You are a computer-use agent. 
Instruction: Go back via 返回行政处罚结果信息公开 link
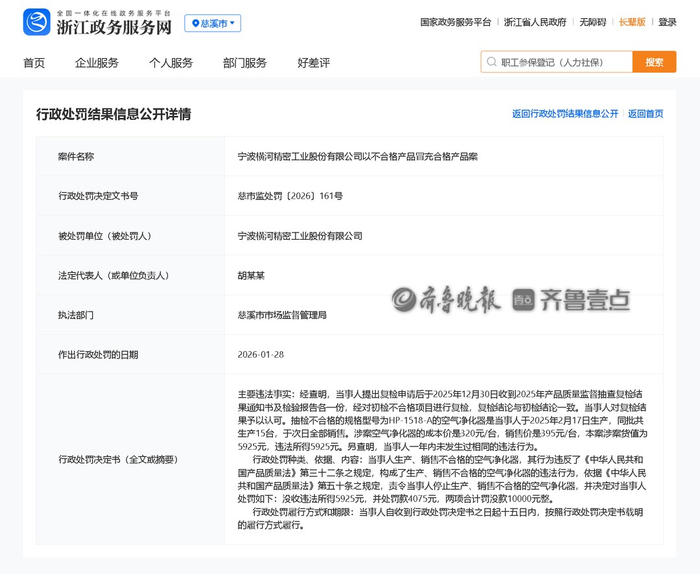[565, 114]
